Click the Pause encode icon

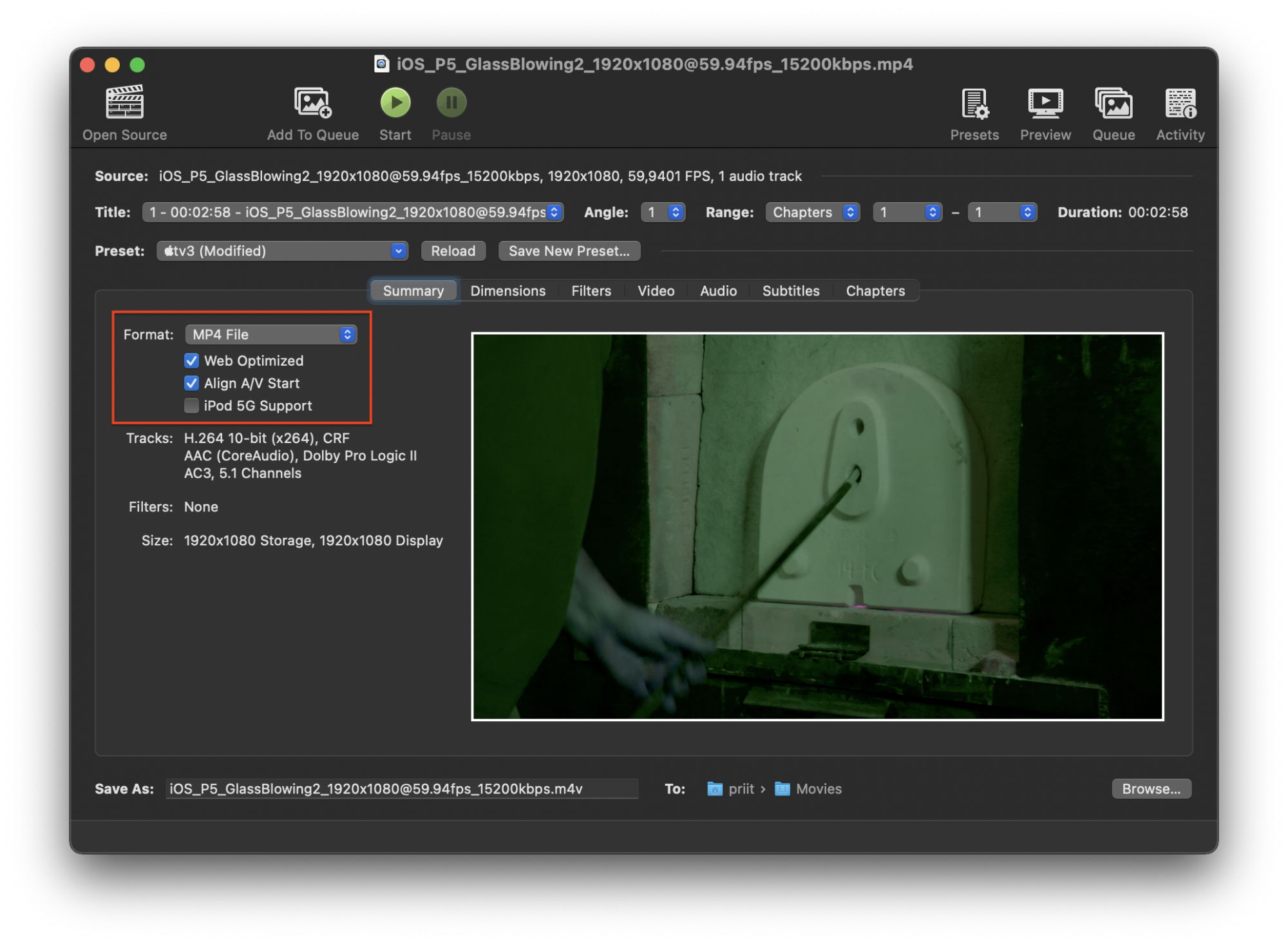[451, 103]
